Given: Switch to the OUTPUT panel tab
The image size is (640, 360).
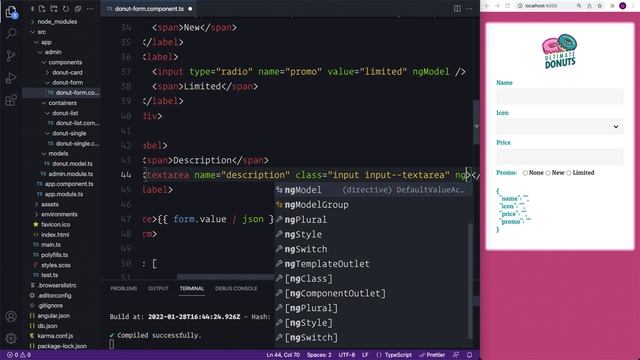Looking at the screenshot, I should tap(158, 289).
